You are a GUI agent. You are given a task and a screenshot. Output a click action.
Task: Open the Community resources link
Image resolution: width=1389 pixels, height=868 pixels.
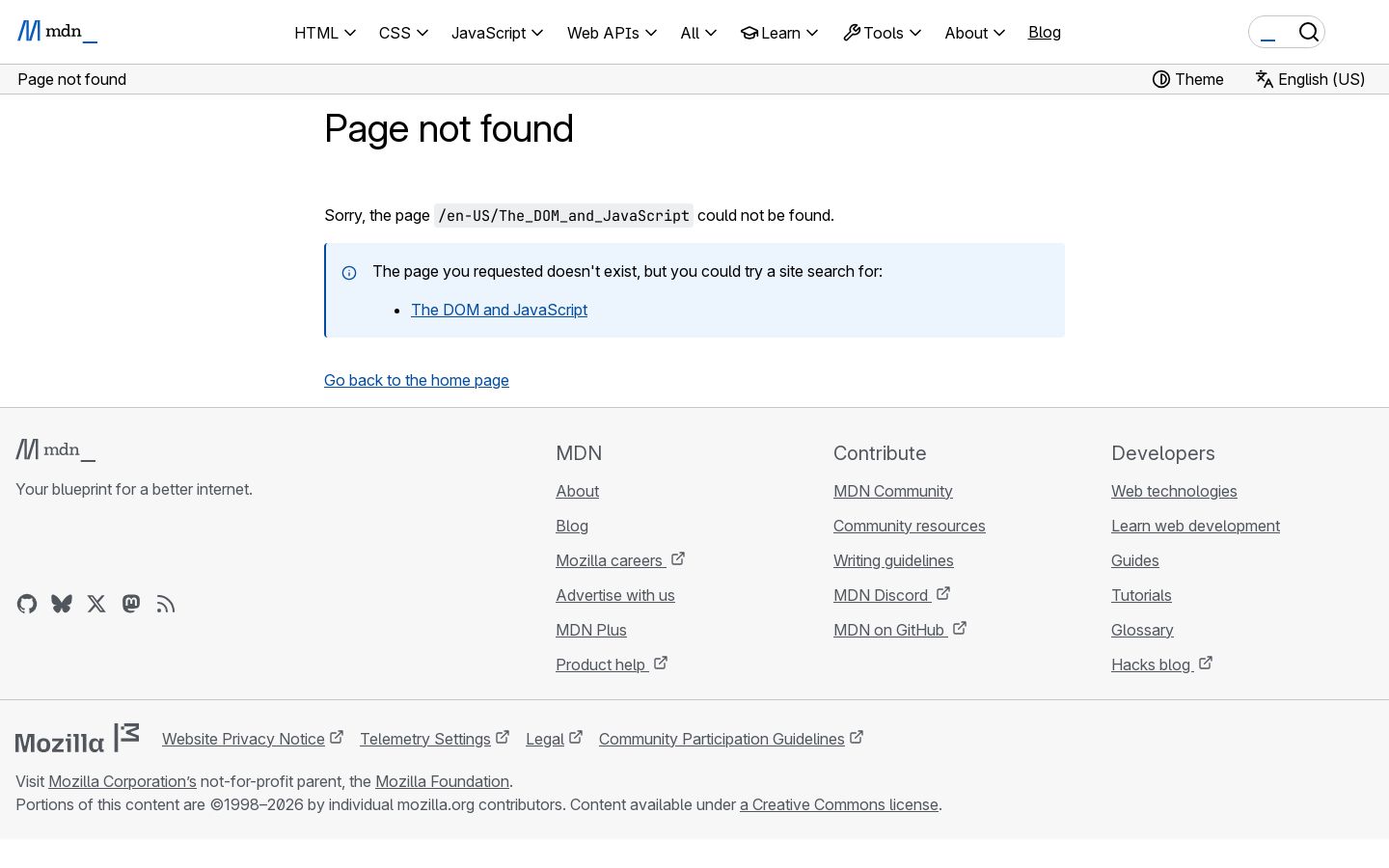910,526
